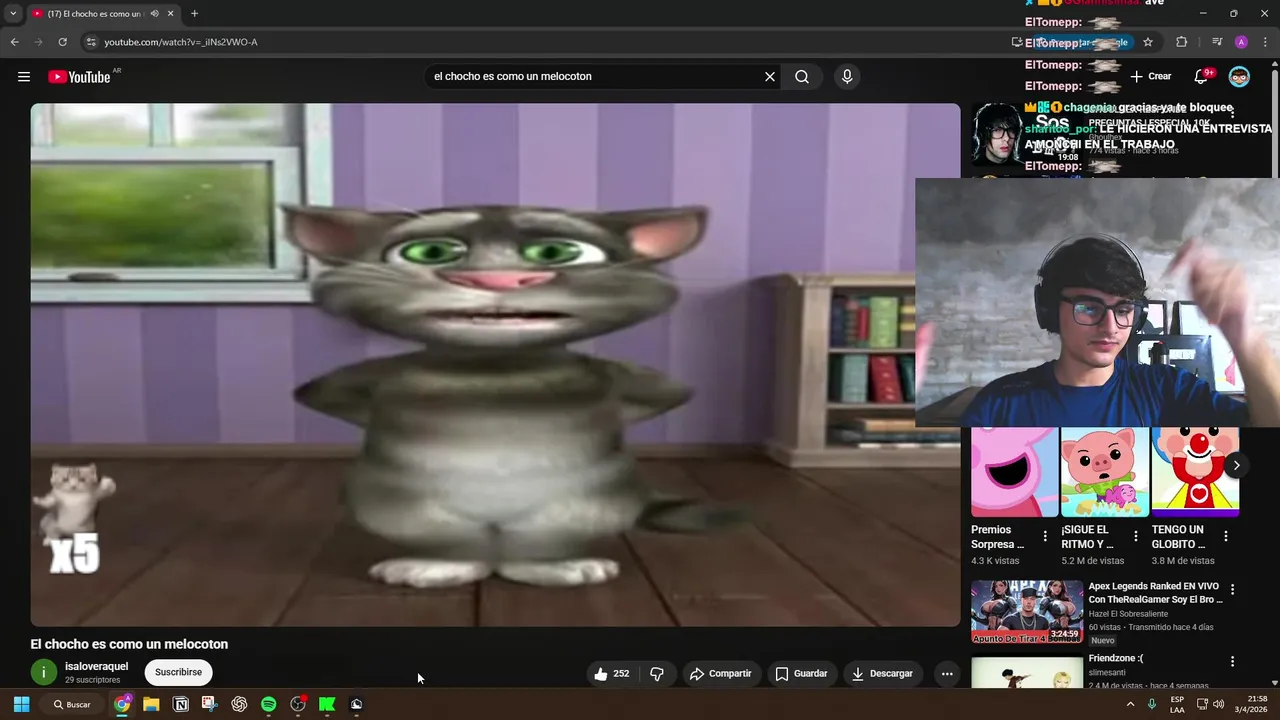Screen dimensions: 1280x720
Task: Clear the YouTube search box text
Action: click(770, 77)
